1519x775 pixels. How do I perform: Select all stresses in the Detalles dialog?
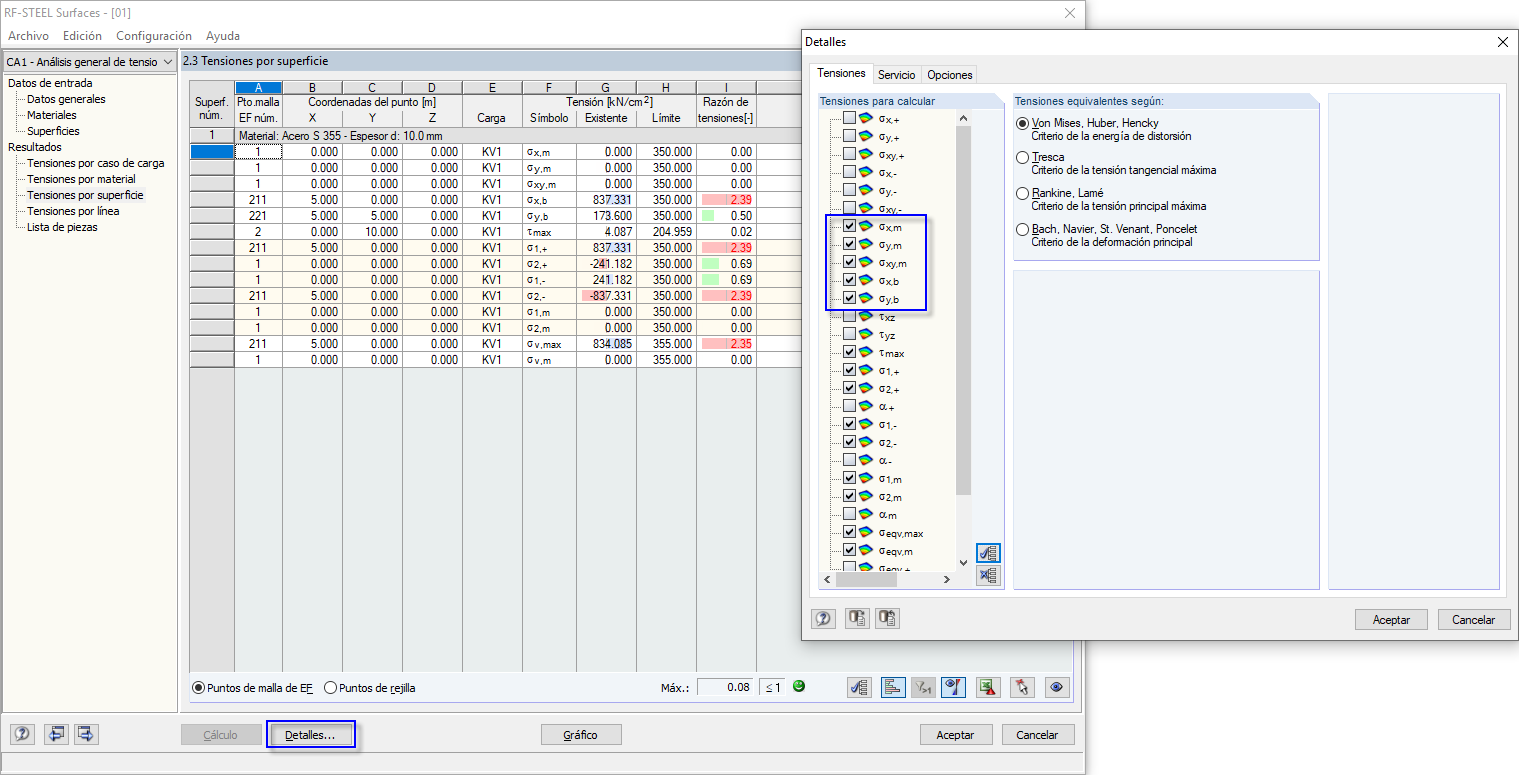click(989, 553)
